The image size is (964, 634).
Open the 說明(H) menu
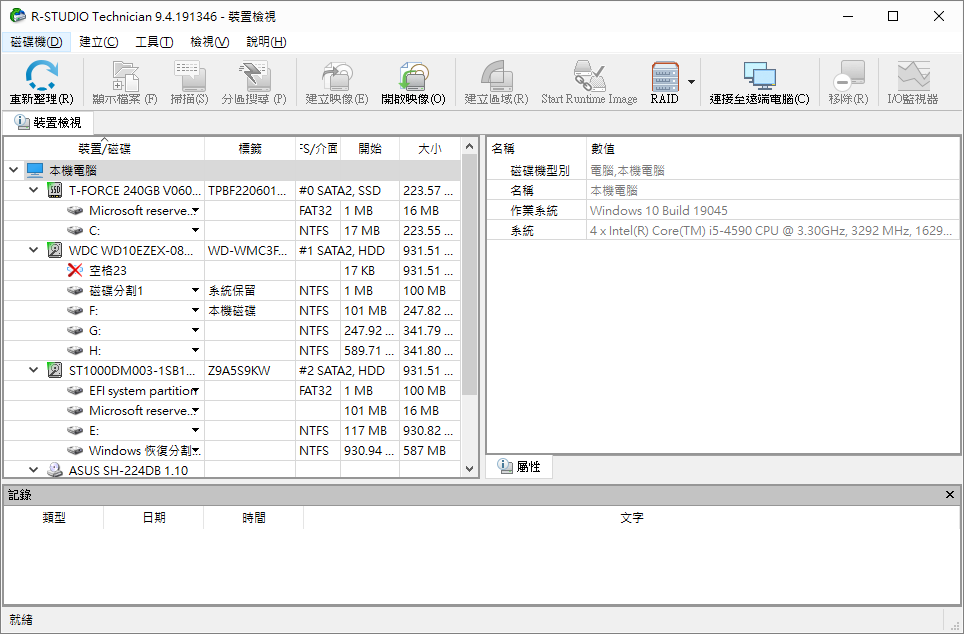(x=266, y=42)
